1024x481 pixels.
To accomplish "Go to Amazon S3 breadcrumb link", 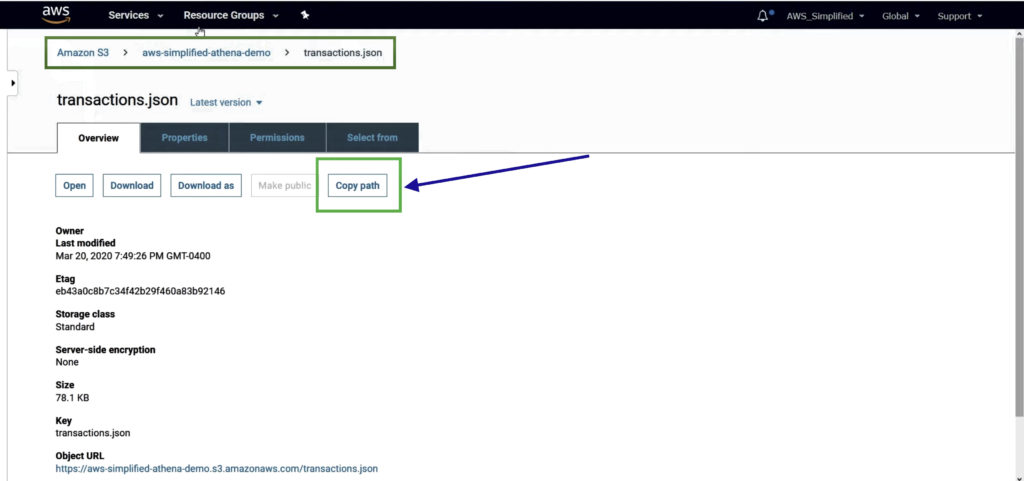I will tap(83, 52).
